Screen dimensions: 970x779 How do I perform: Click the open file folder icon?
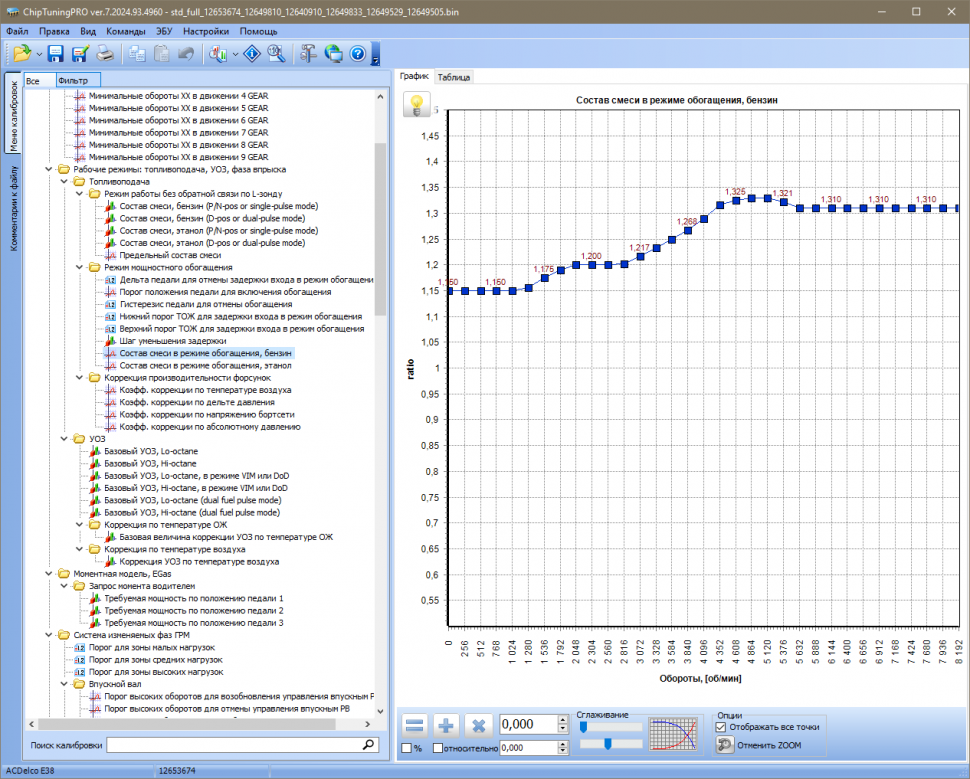[21, 54]
